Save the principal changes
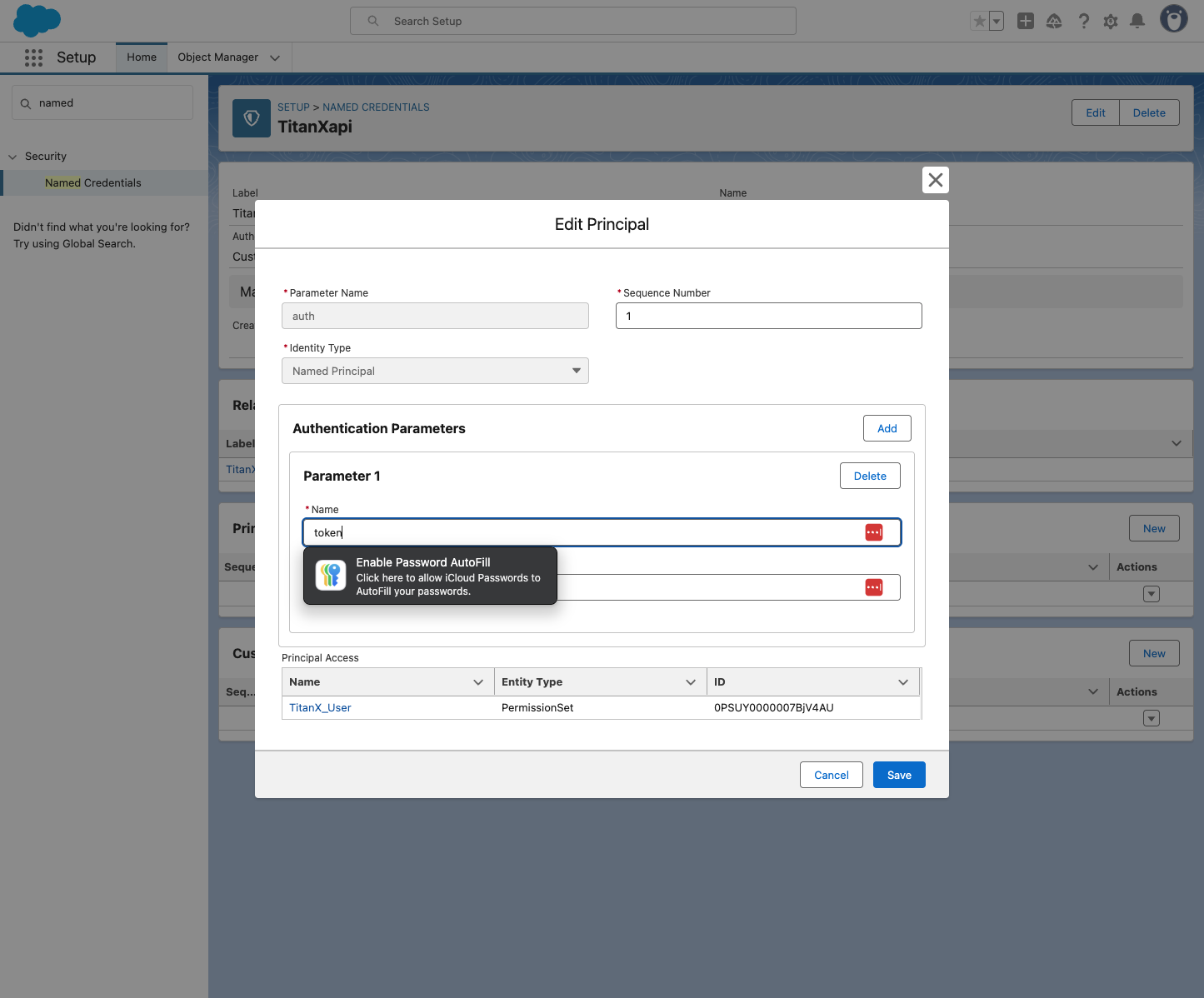The width and height of the screenshot is (1204, 998). [x=899, y=775]
